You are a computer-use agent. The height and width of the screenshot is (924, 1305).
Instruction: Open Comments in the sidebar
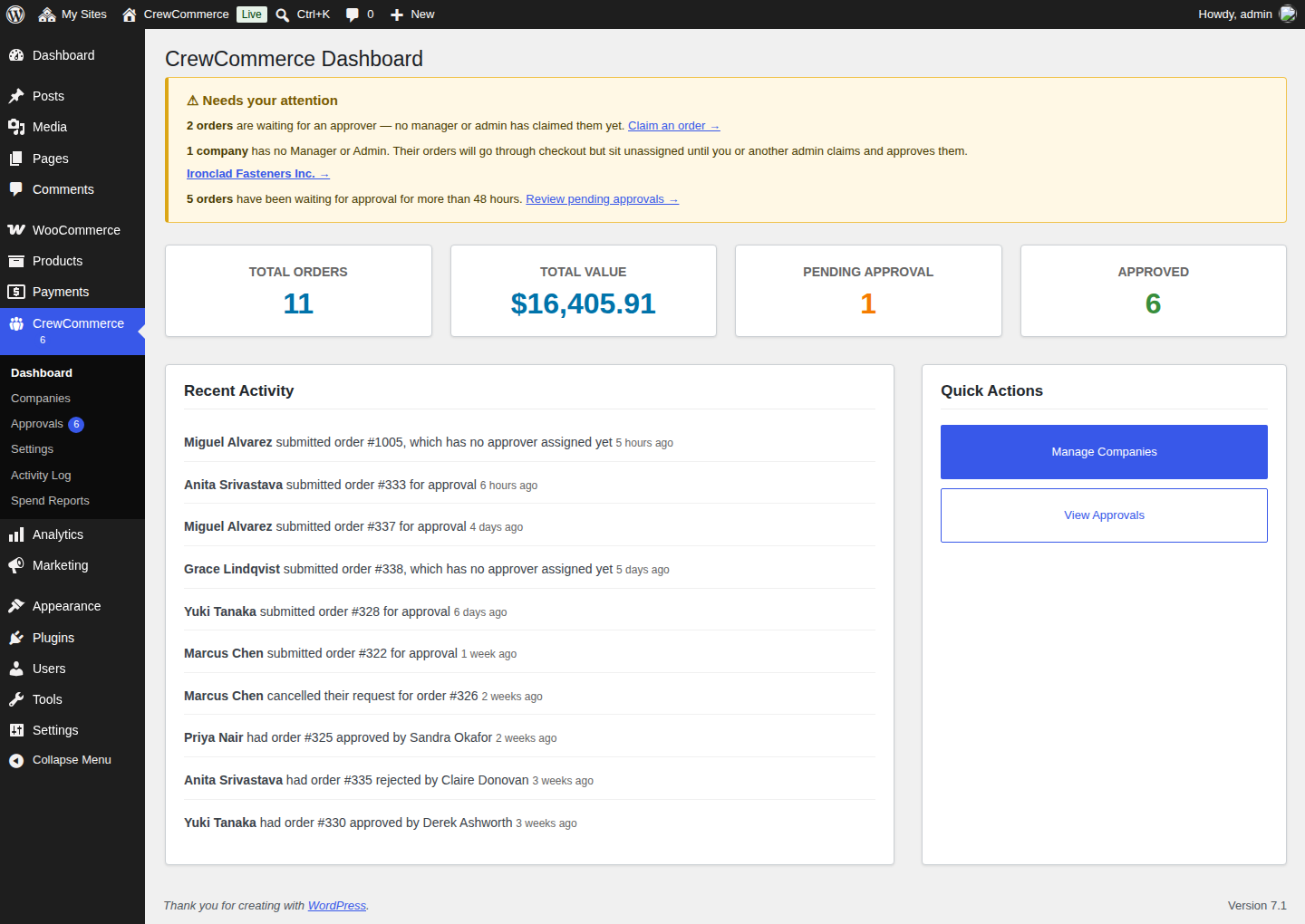pos(72,189)
